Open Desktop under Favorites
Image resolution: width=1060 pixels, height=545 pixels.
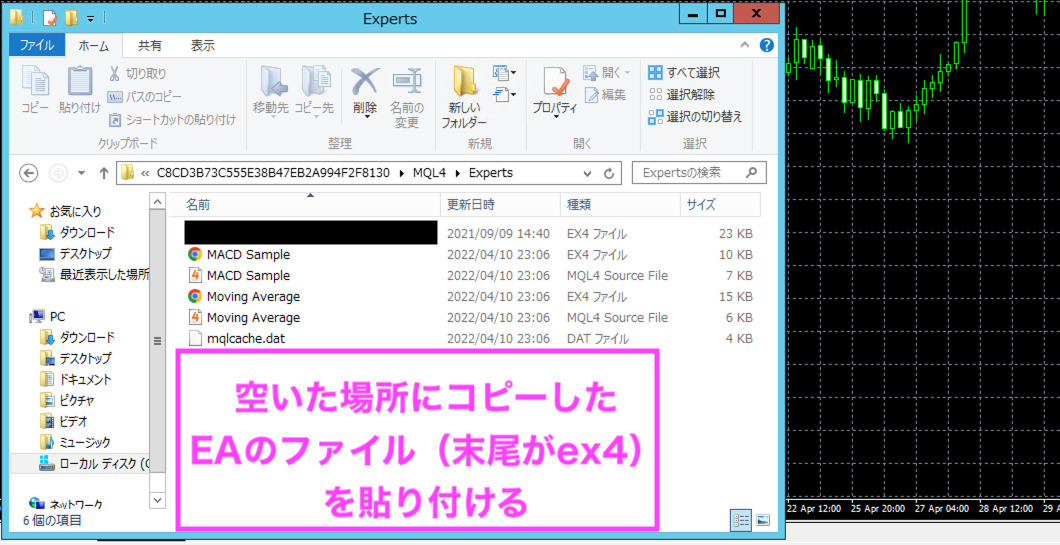pos(76,253)
